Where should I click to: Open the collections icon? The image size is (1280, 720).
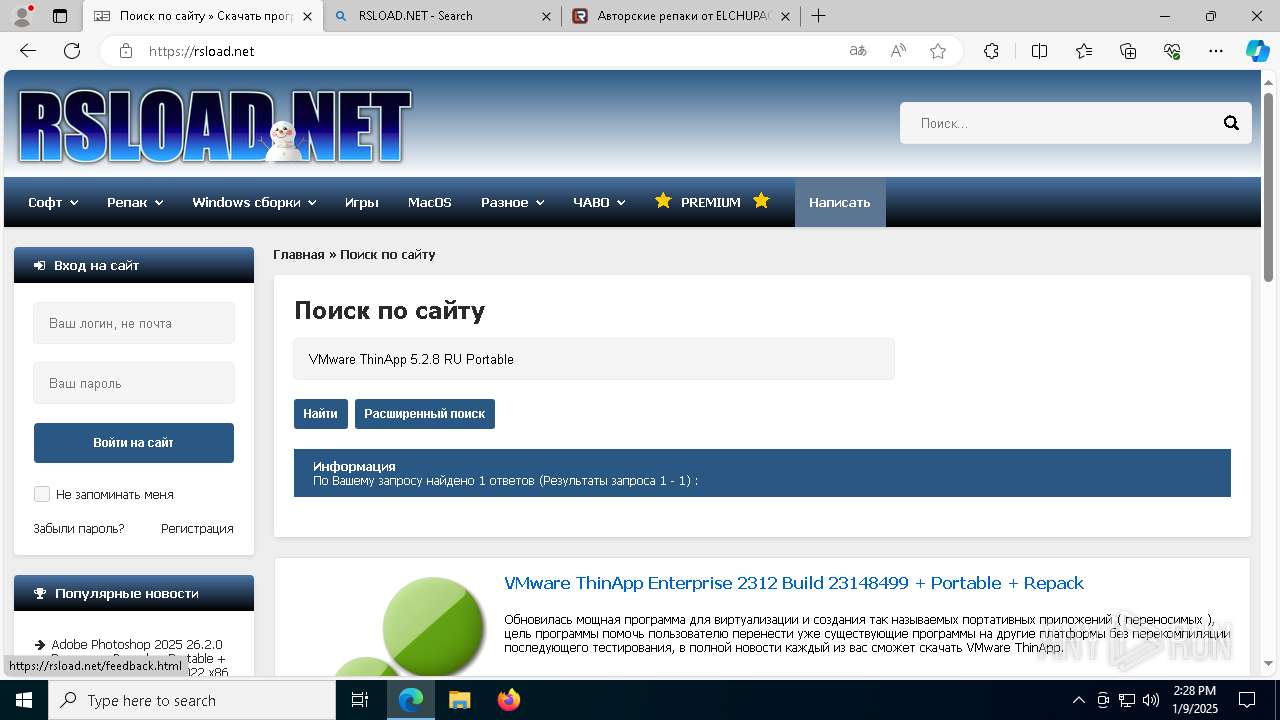pos(1128,51)
